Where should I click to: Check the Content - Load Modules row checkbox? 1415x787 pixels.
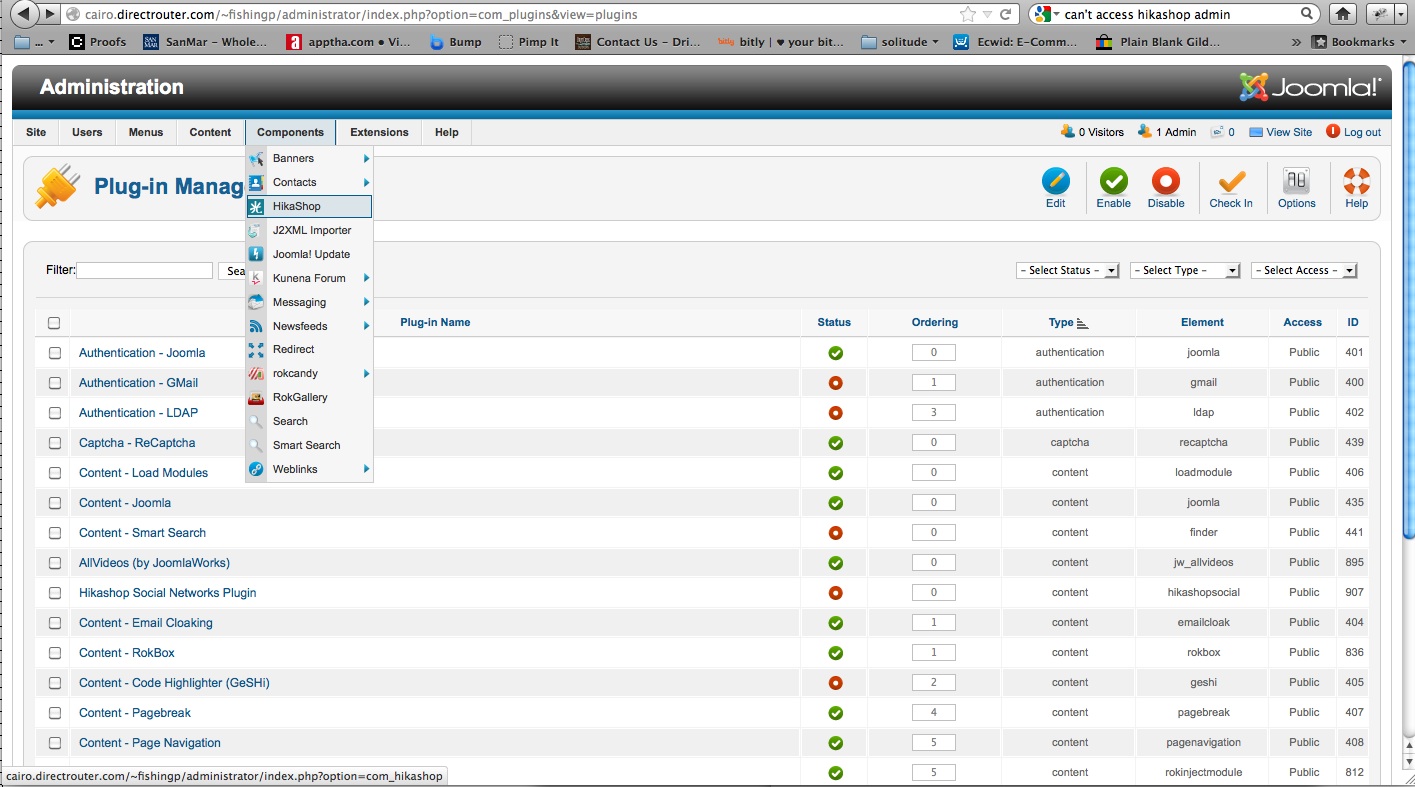pyautogui.click(x=55, y=473)
